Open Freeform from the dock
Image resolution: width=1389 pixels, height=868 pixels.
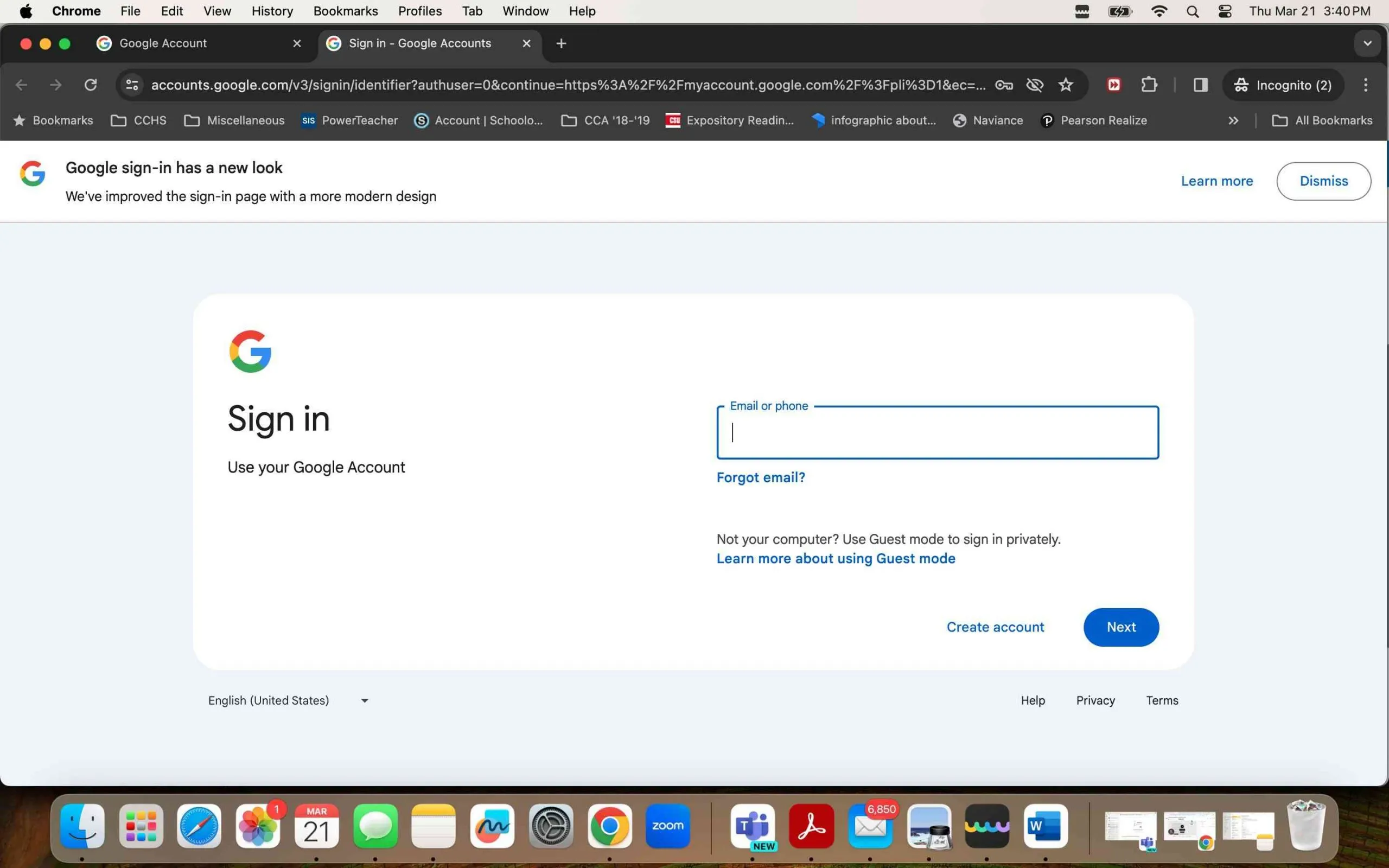pos(492,826)
